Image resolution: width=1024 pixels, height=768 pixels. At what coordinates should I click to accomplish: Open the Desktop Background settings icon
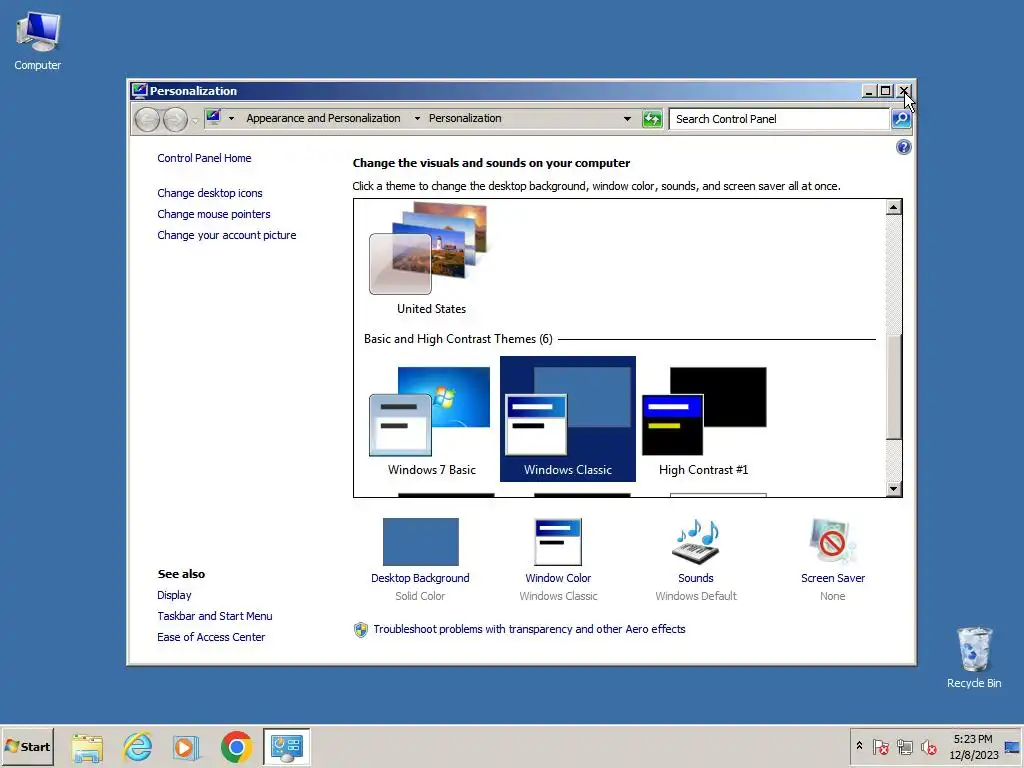coord(421,542)
